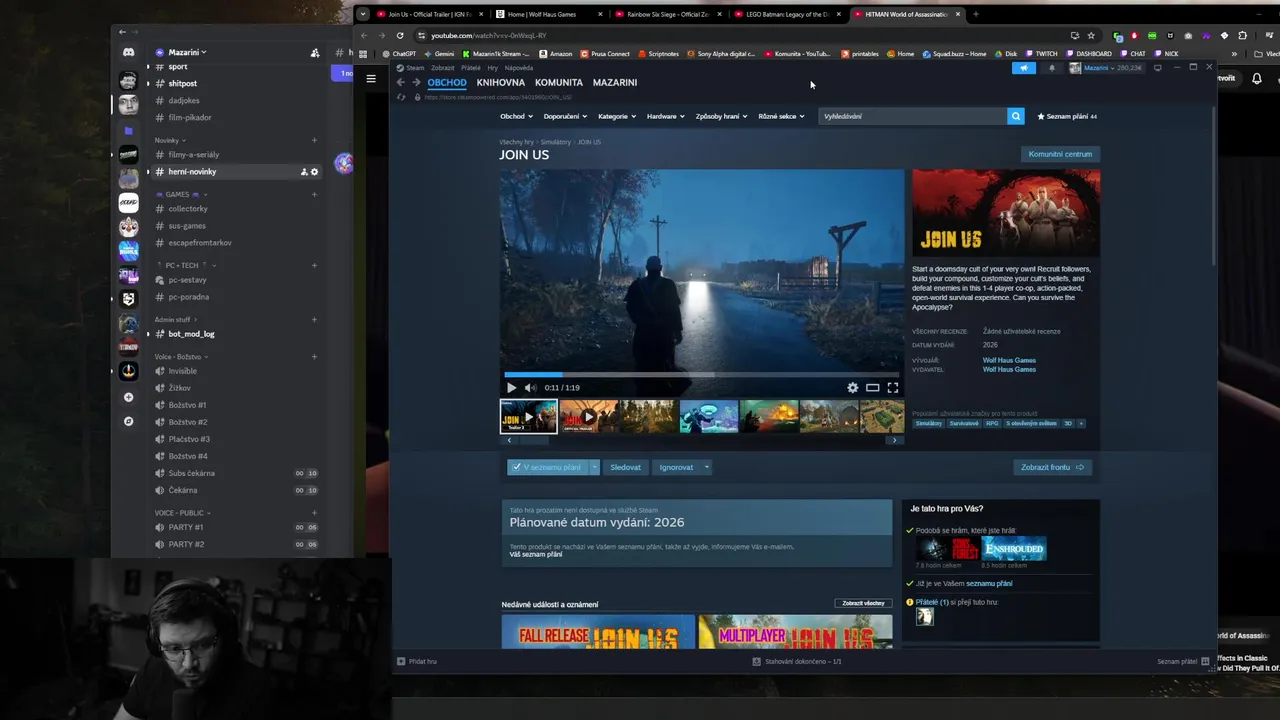This screenshot has width=1280, height=720.
Task: Click Discord add a server plus icon
Action: point(128,397)
